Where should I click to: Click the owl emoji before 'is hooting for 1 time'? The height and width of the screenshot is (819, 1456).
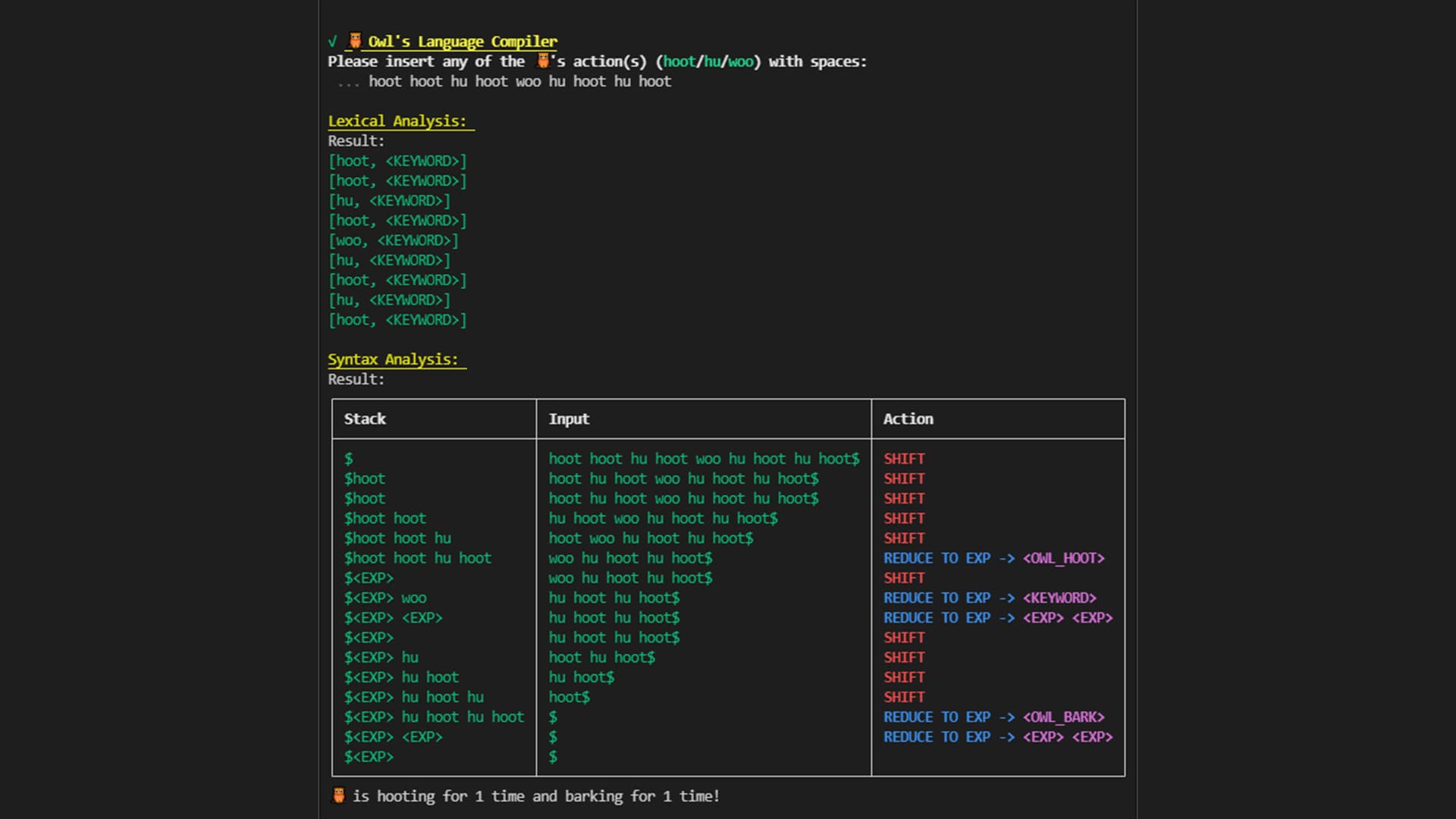(x=339, y=795)
